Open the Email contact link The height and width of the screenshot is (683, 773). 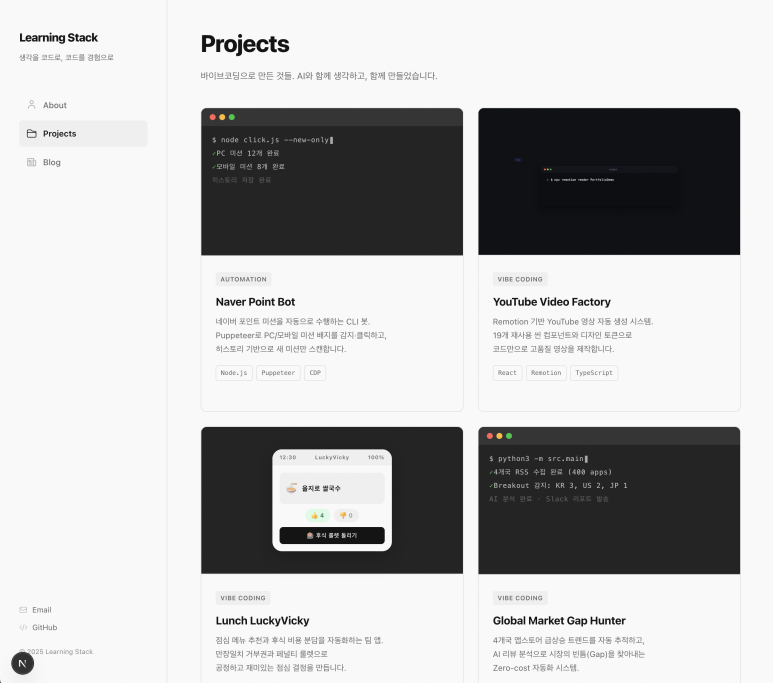41,610
